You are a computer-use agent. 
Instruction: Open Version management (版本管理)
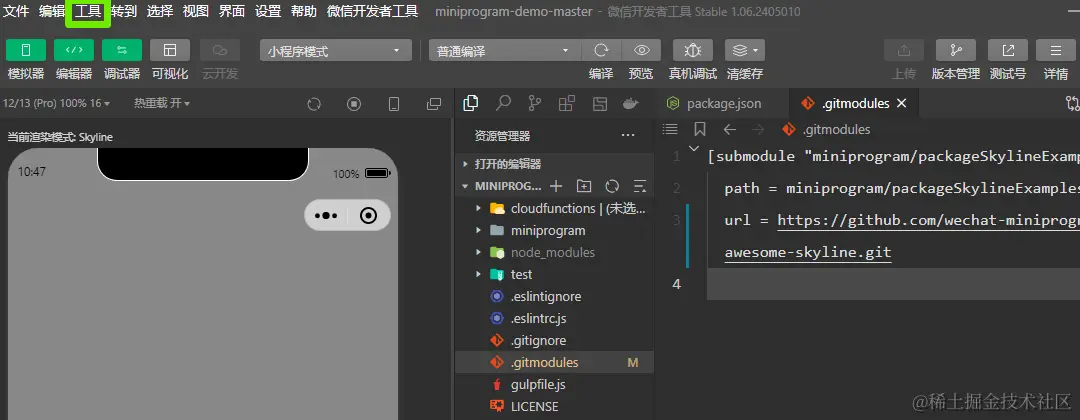tap(955, 50)
